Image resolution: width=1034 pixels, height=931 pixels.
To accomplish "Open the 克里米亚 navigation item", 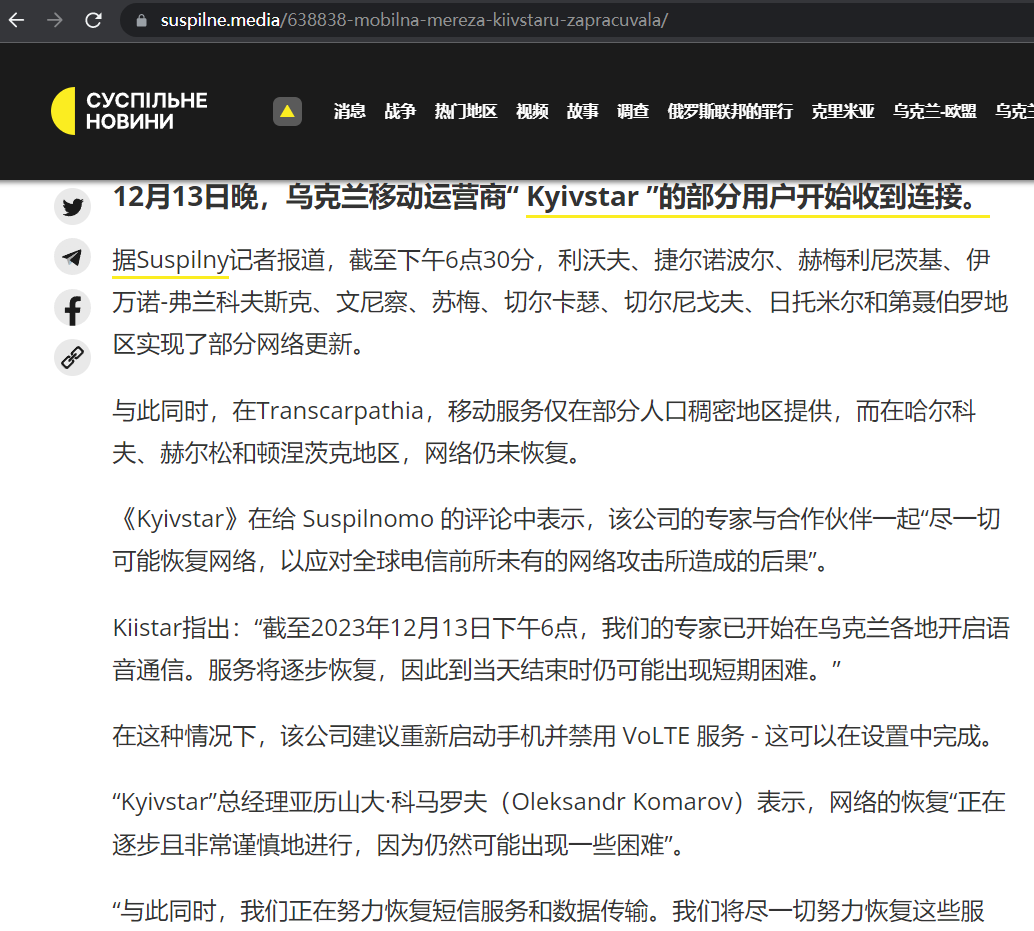I will 843,111.
